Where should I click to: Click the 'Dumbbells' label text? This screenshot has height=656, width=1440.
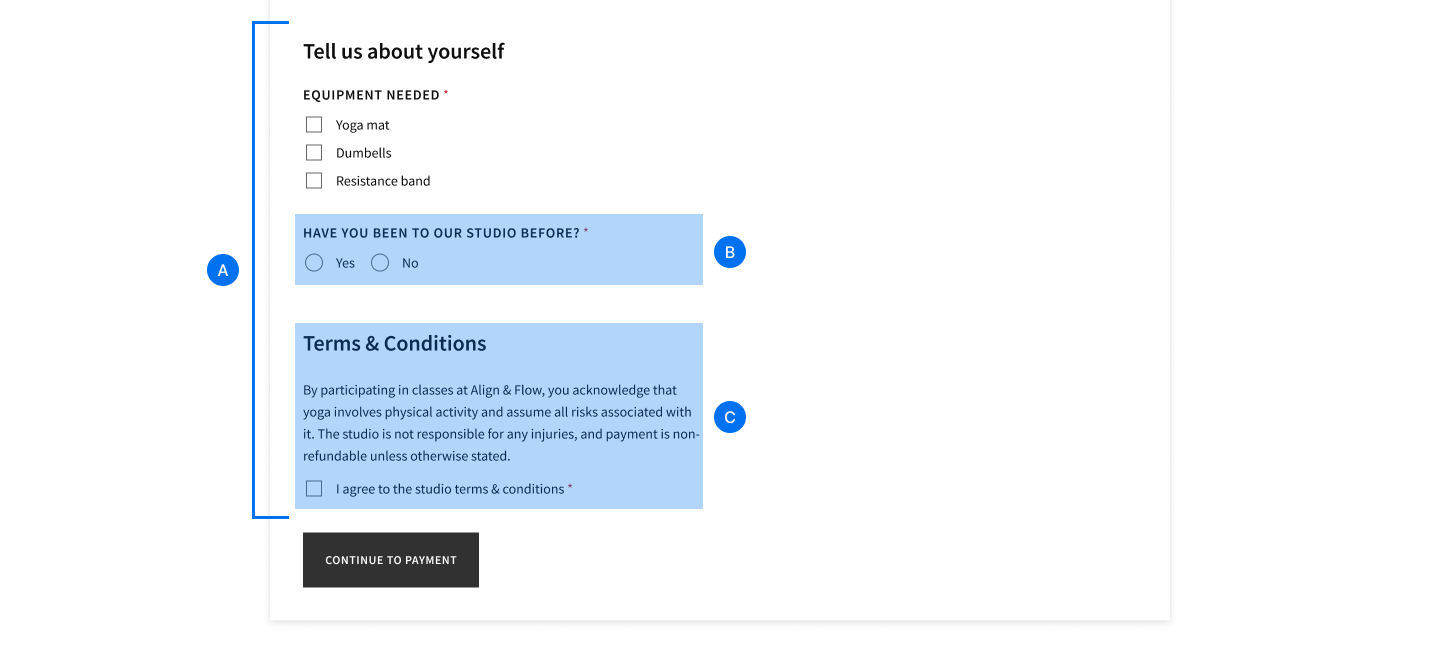tap(364, 153)
